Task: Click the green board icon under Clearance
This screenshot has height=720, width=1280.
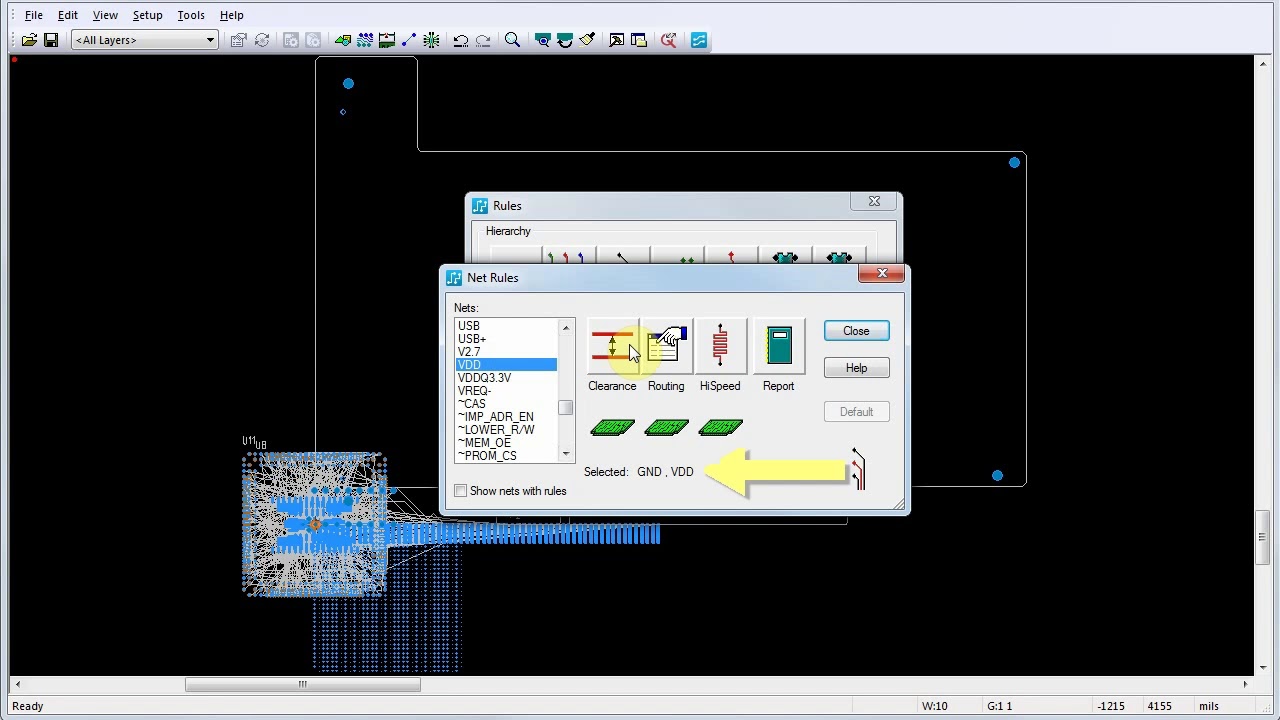Action: pos(612,428)
